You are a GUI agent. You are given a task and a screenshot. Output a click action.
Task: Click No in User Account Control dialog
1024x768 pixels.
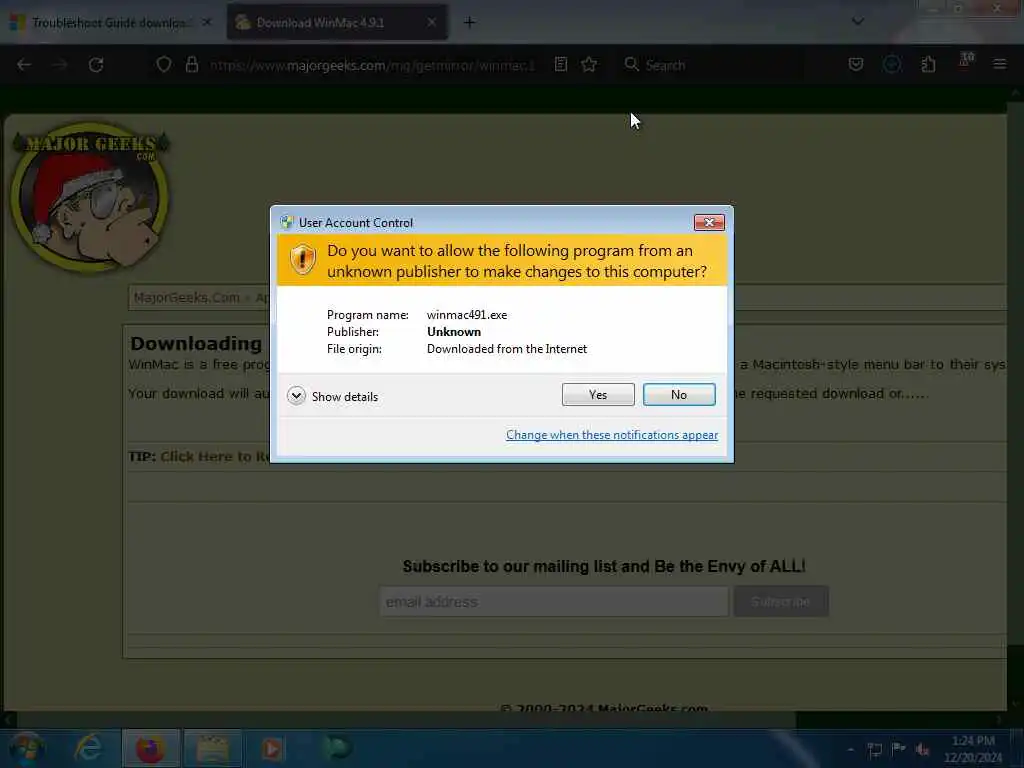pos(679,394)
